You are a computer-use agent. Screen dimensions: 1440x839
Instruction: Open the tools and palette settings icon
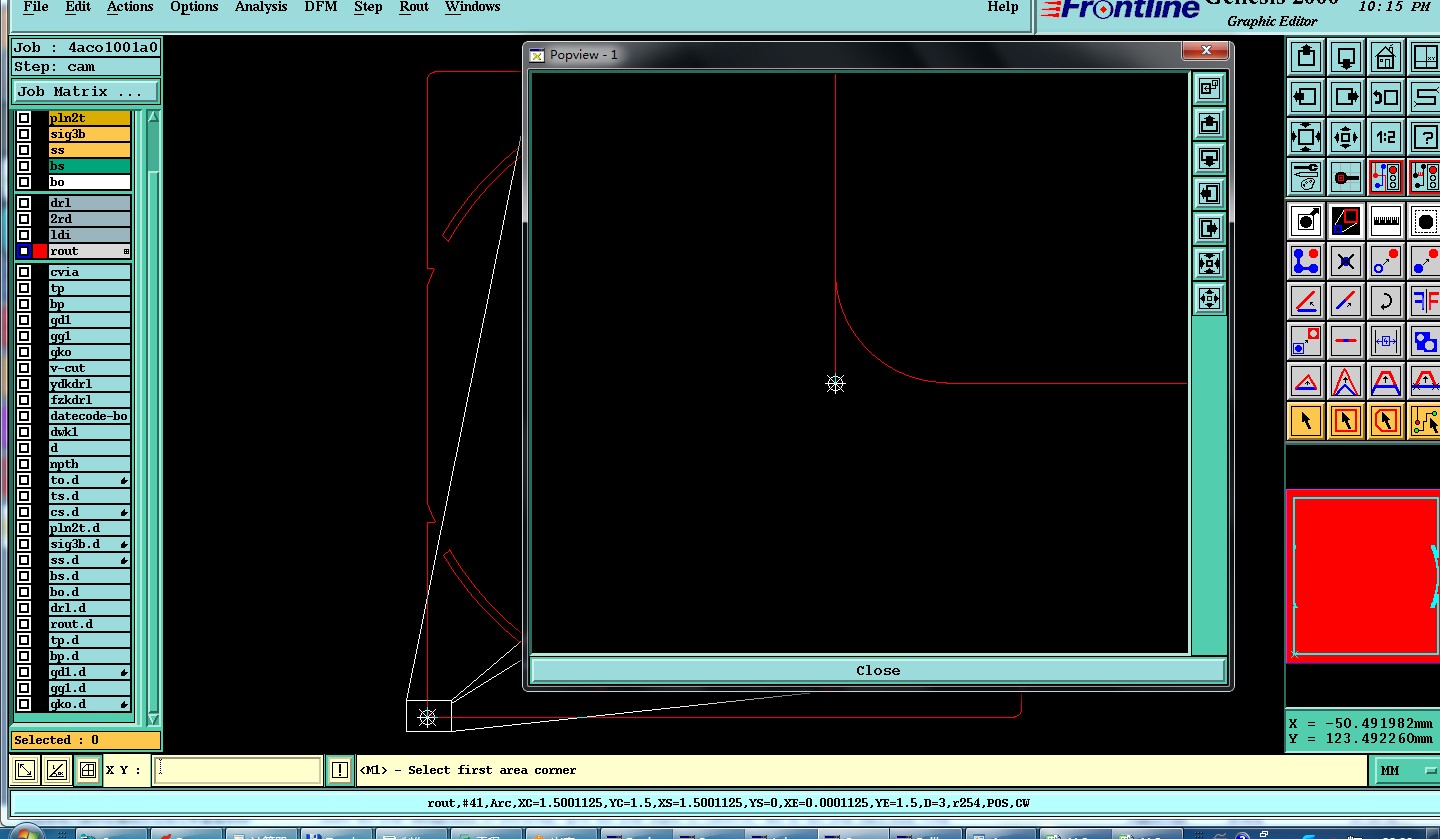click(1306, 177)
